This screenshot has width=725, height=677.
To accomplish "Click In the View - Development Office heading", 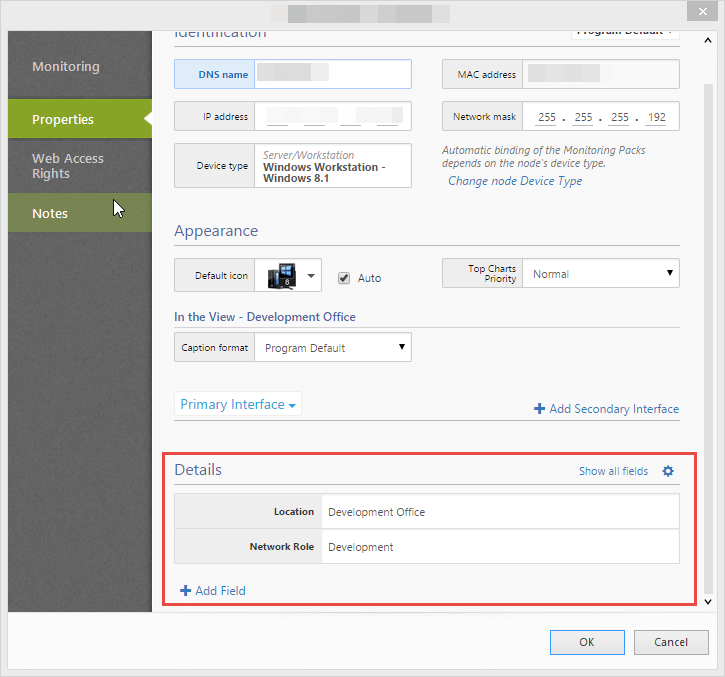I will [x=265, y=317].
